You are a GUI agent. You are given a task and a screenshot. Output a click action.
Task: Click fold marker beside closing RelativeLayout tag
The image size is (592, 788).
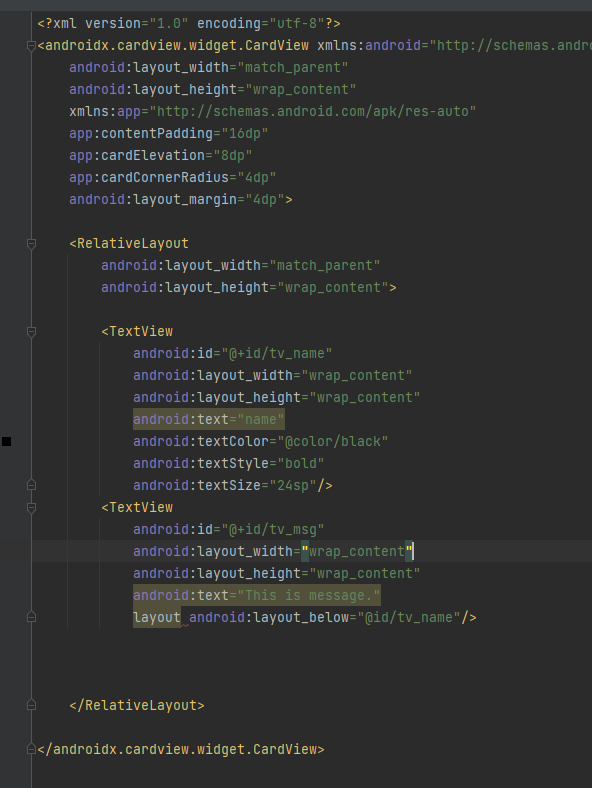pos(31,706)
